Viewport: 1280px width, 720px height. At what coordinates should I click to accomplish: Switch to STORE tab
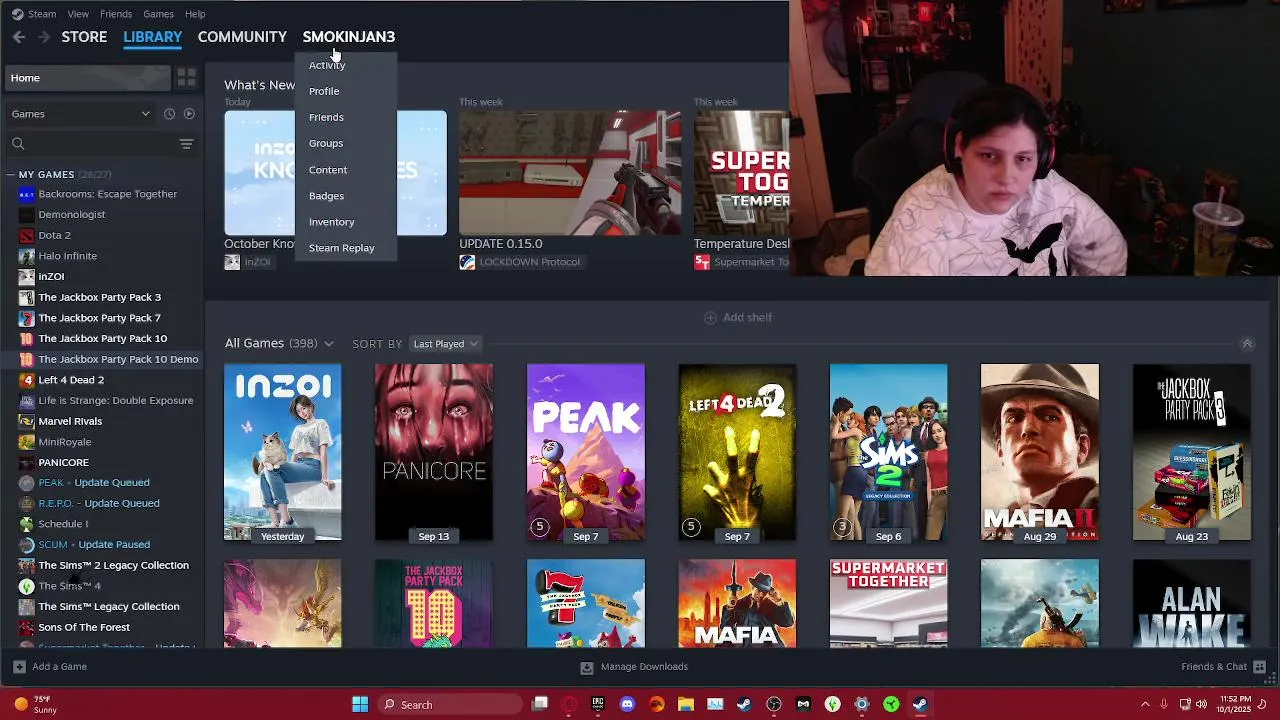tap(84, 37)
